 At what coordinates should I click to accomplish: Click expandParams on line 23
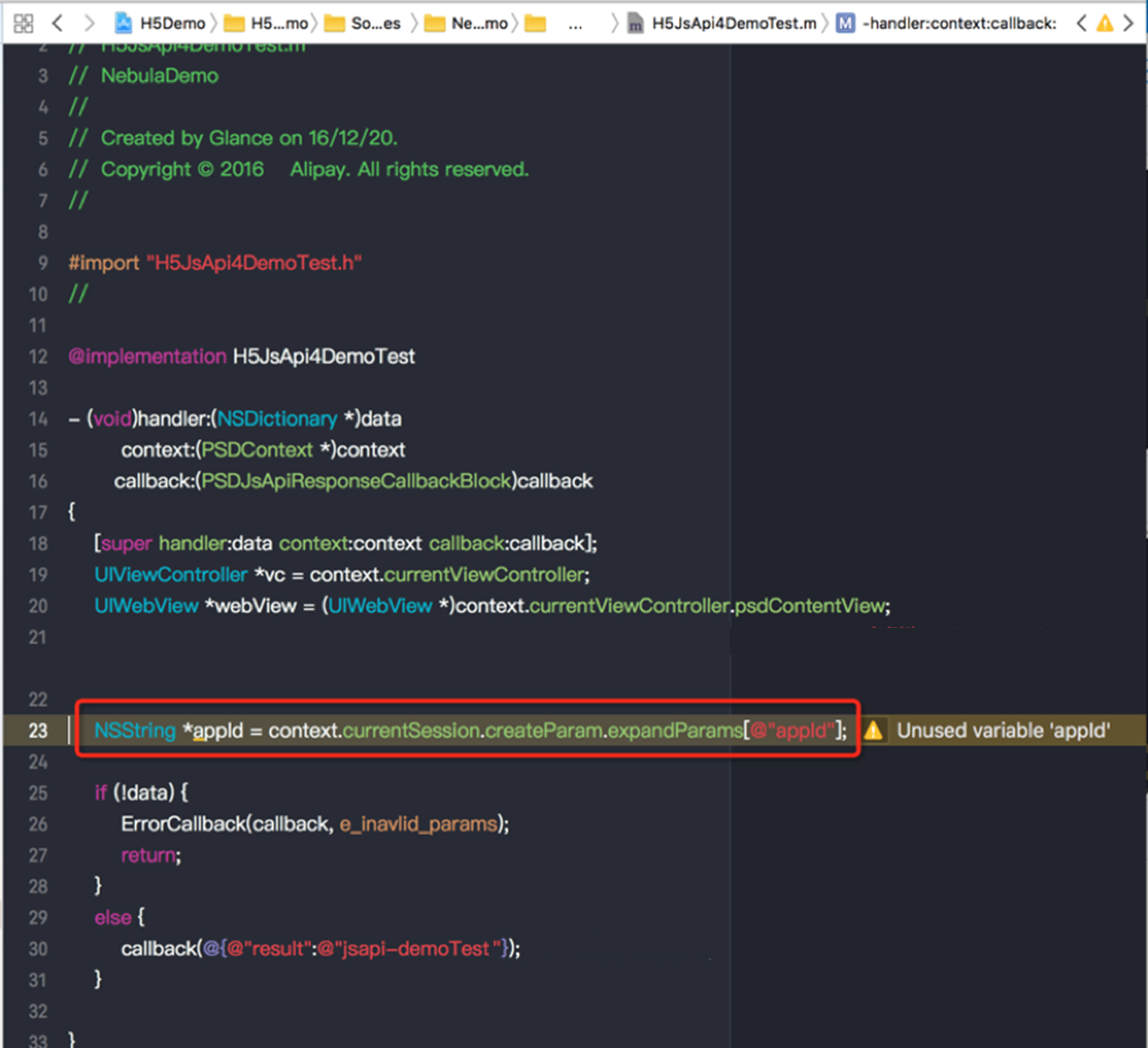(x=675, y=730)
